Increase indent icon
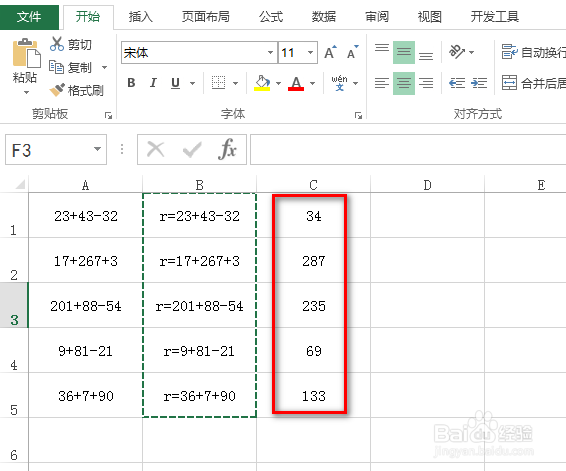The width and height of the screenshot is (566, 471). (479, 83)
